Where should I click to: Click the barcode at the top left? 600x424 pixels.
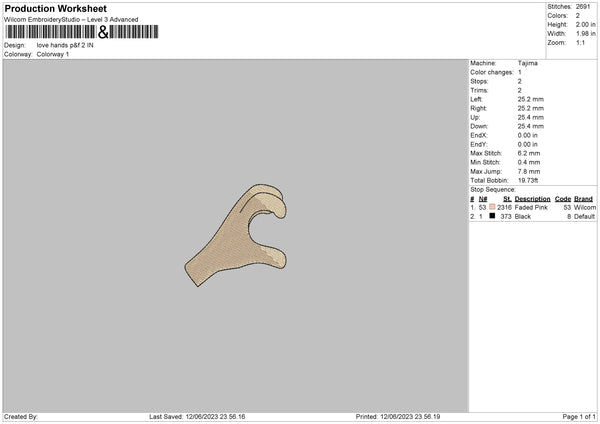[82, 32]
